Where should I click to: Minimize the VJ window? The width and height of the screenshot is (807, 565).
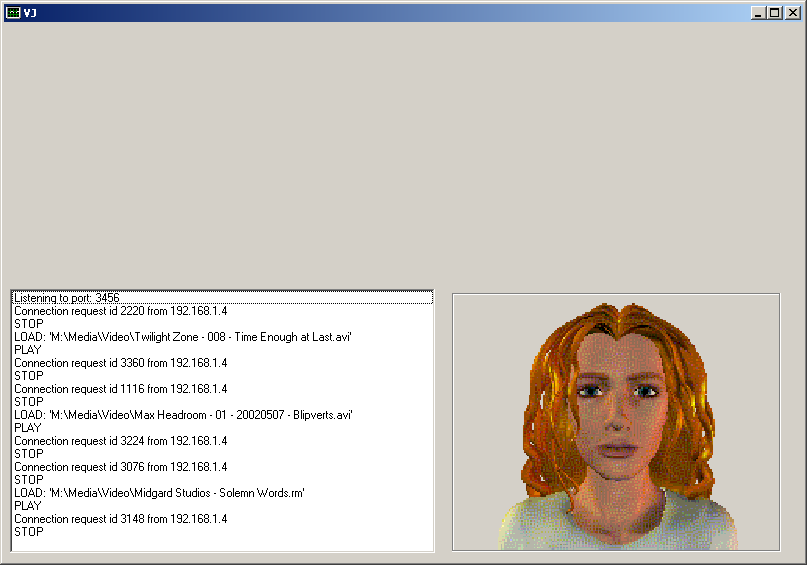[x=759, y=13]
